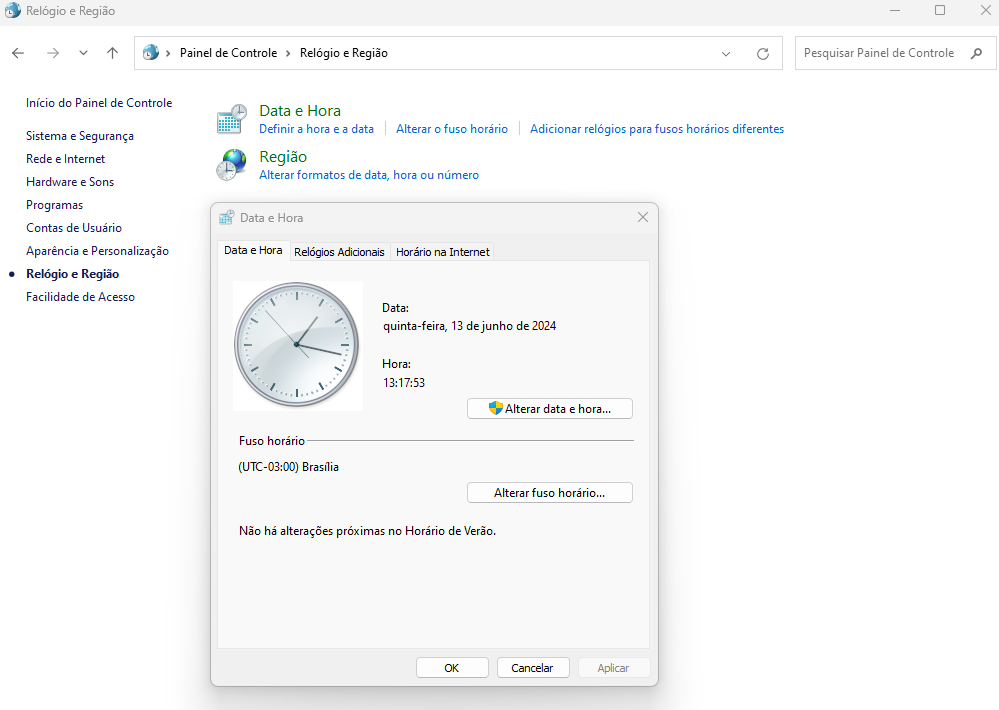The image size is (999, 710).
Task: Refresh the Control Panel view
Action: coord(763,53)
